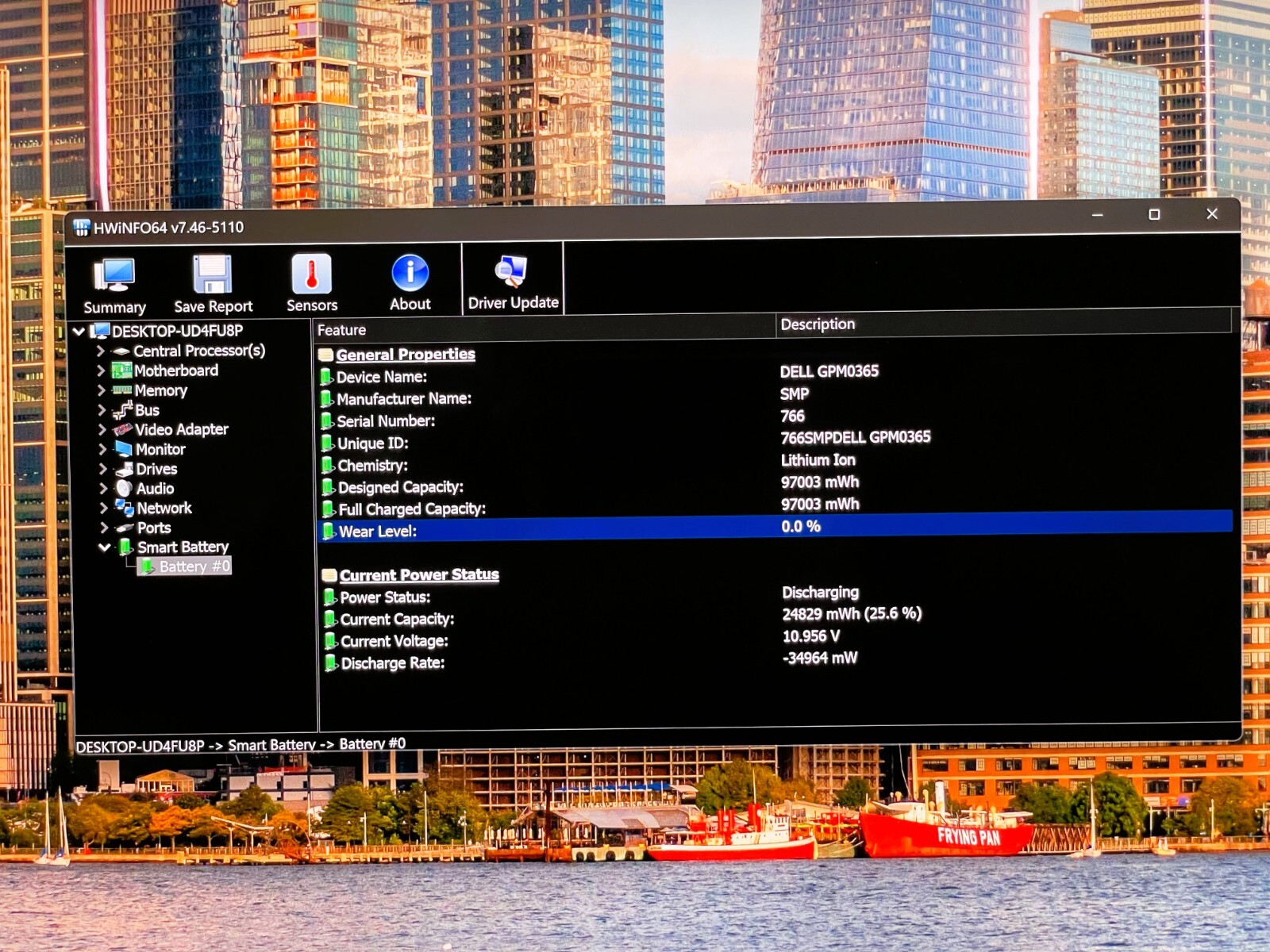
Task: Click the Video Adapter card icon
Action: tap(122, 429)
